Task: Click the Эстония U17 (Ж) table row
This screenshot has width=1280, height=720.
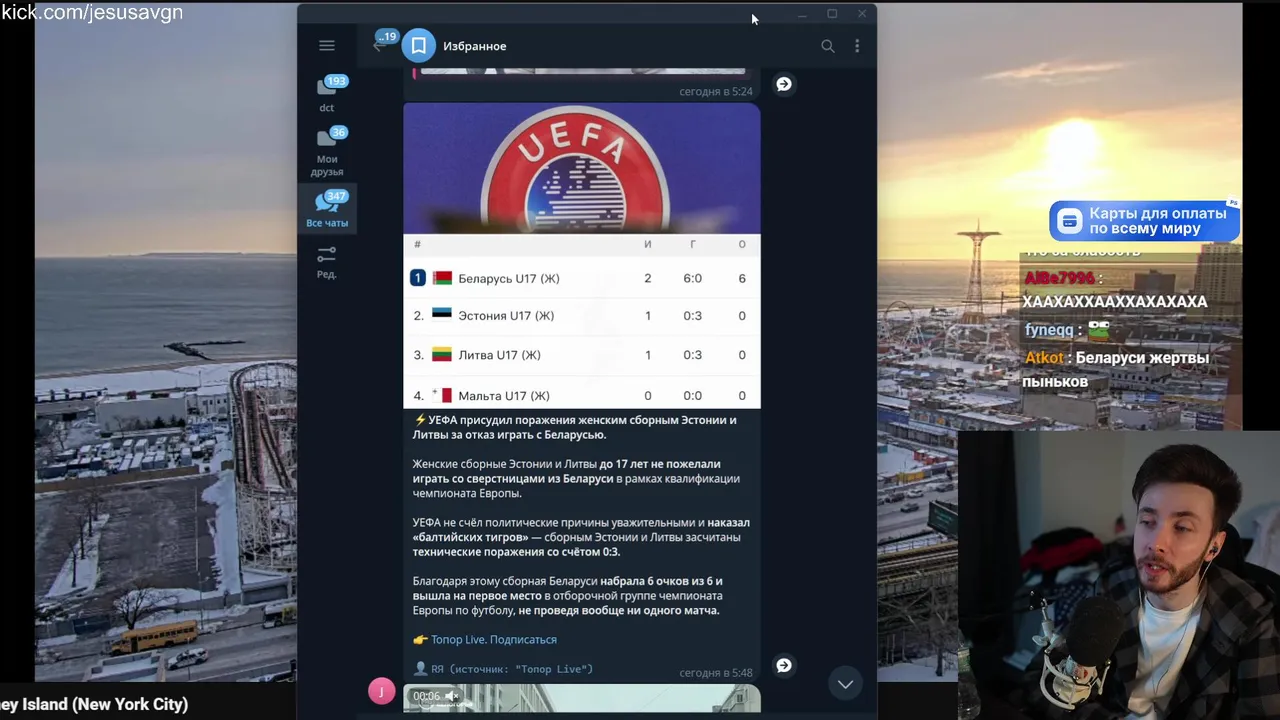Action: (582, 315)
